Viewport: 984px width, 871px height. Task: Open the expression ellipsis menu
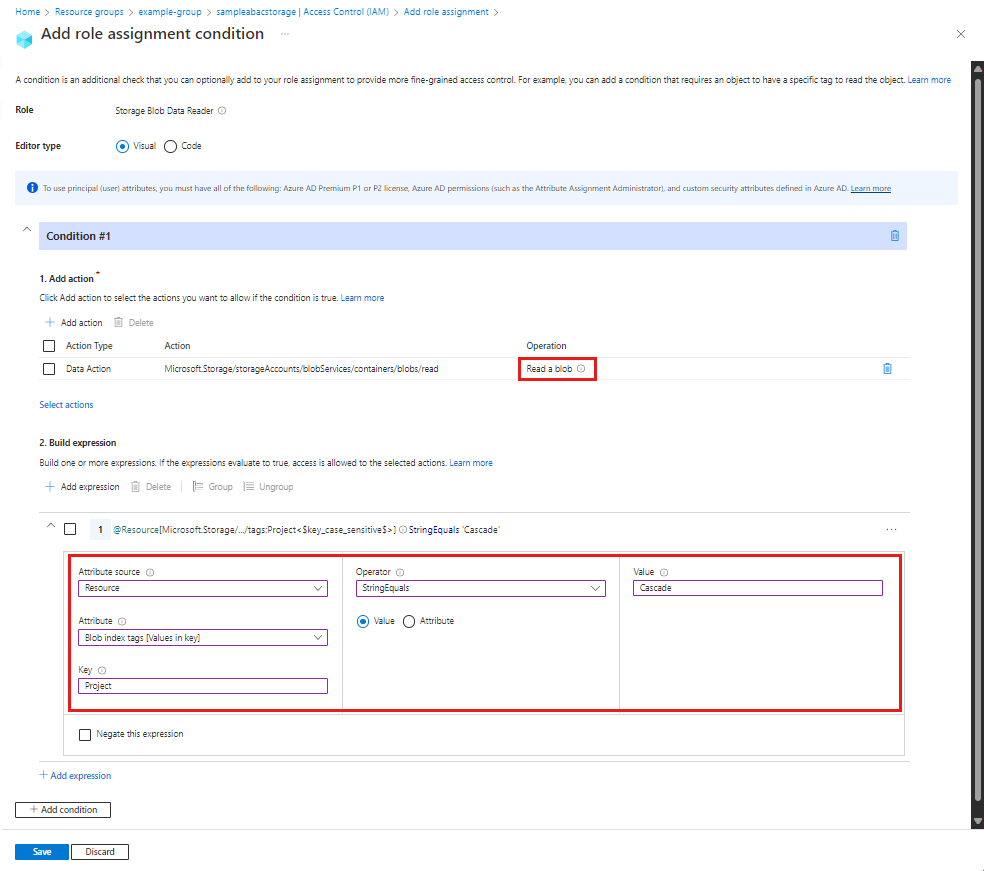pos(891,529)
